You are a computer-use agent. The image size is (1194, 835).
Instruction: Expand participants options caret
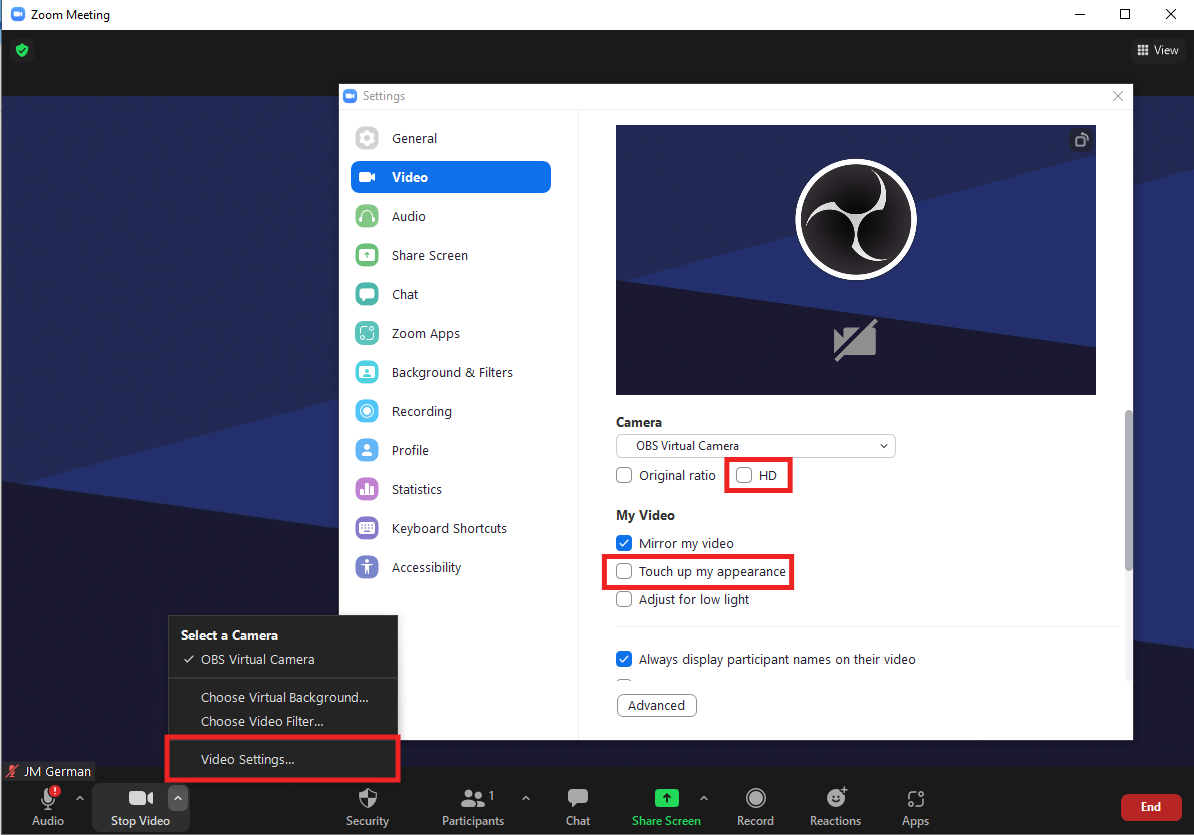click(x=526, y=798)
